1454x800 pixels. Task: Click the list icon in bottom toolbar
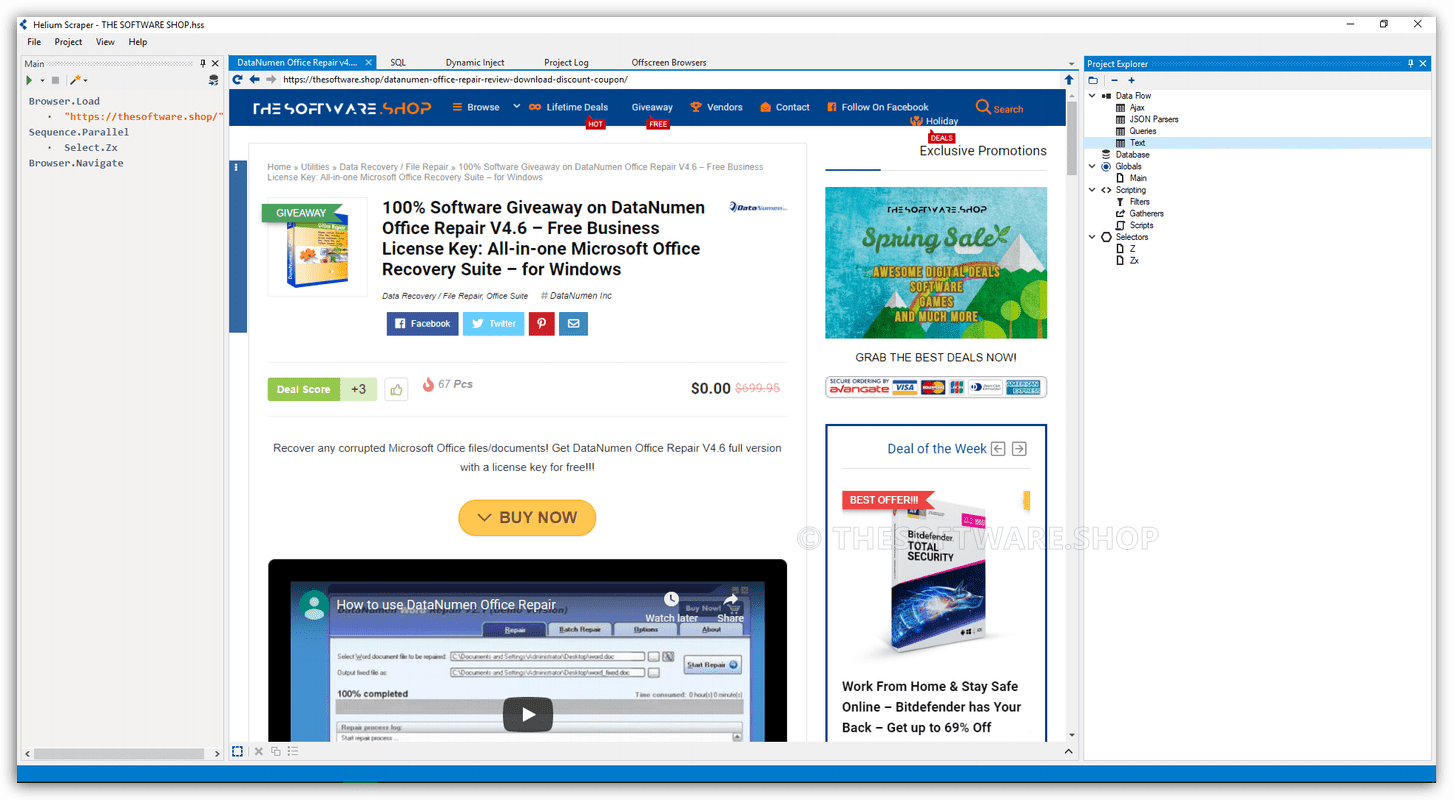click(293, 751)
